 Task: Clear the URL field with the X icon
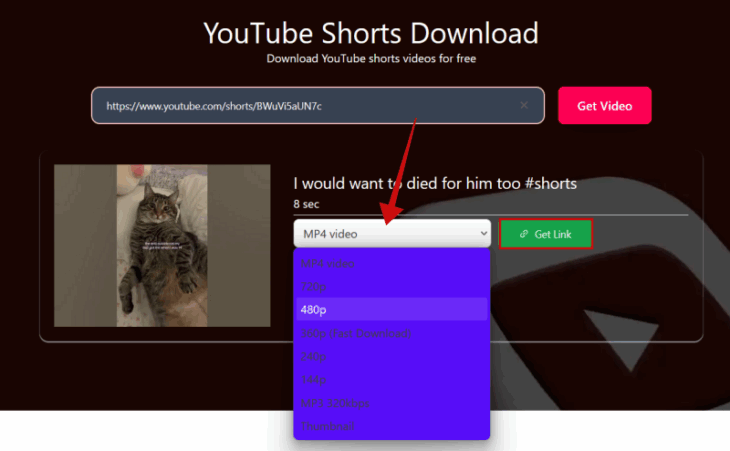(524, 105)
